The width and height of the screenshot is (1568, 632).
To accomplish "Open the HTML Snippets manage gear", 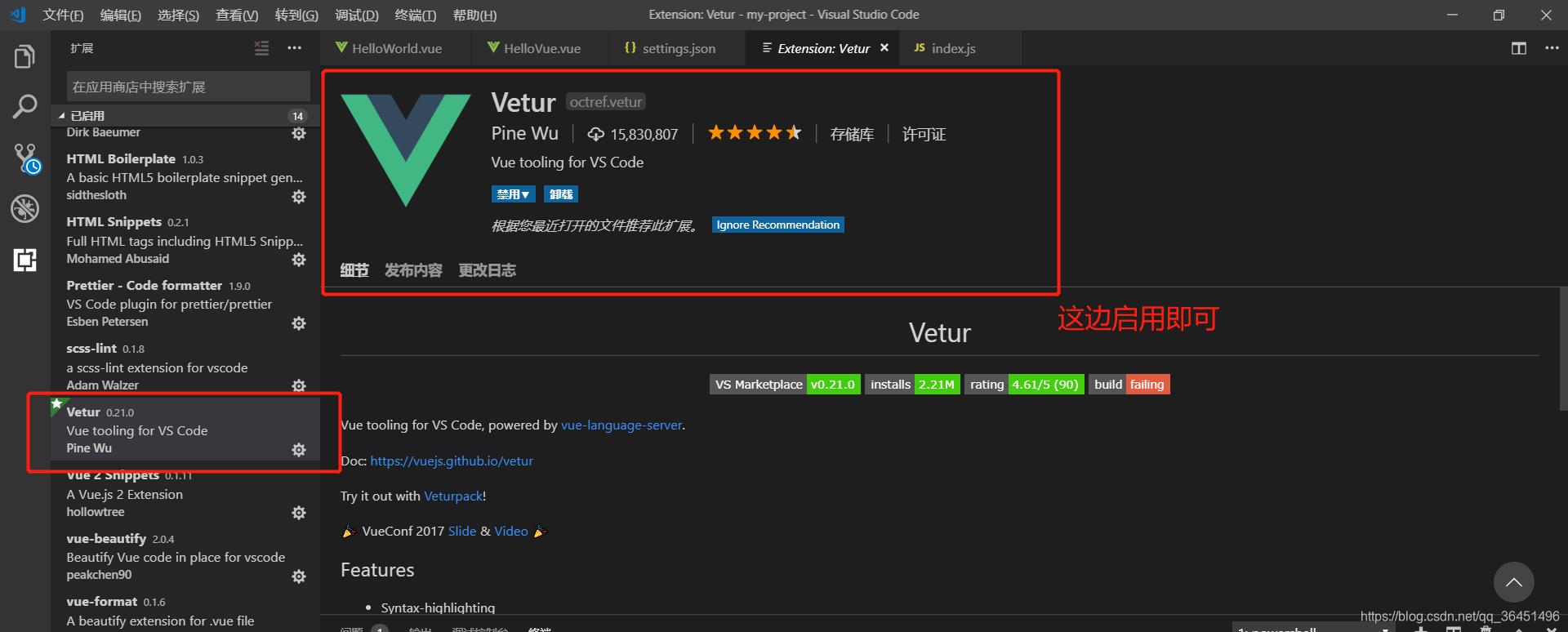I will pos(299,260).
